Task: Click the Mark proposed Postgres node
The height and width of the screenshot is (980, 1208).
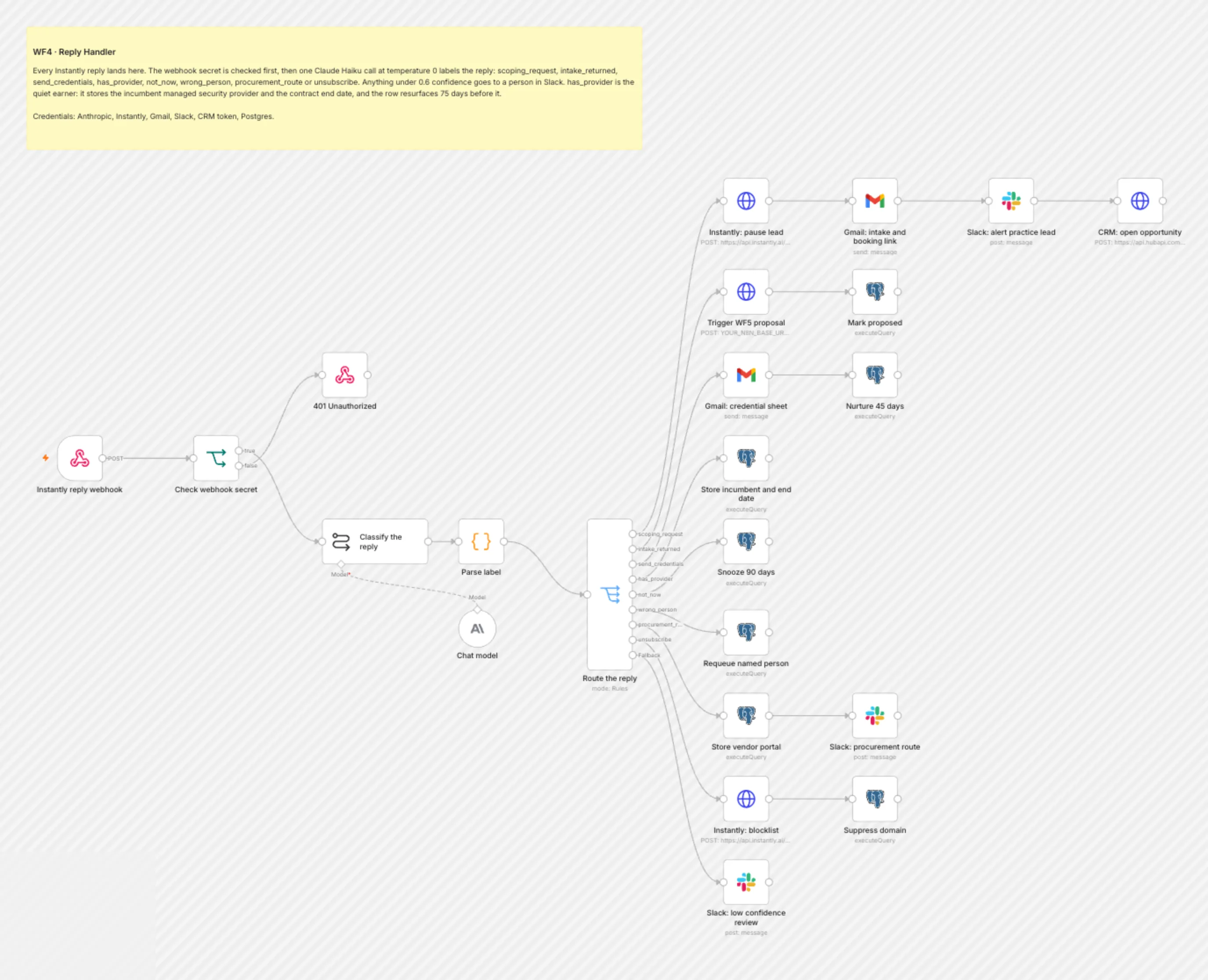Action: tap(874, 292)
